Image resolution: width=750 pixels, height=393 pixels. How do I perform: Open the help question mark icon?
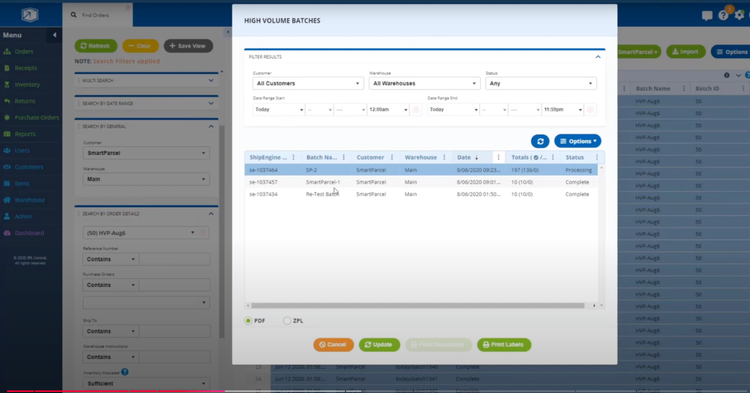723,15
